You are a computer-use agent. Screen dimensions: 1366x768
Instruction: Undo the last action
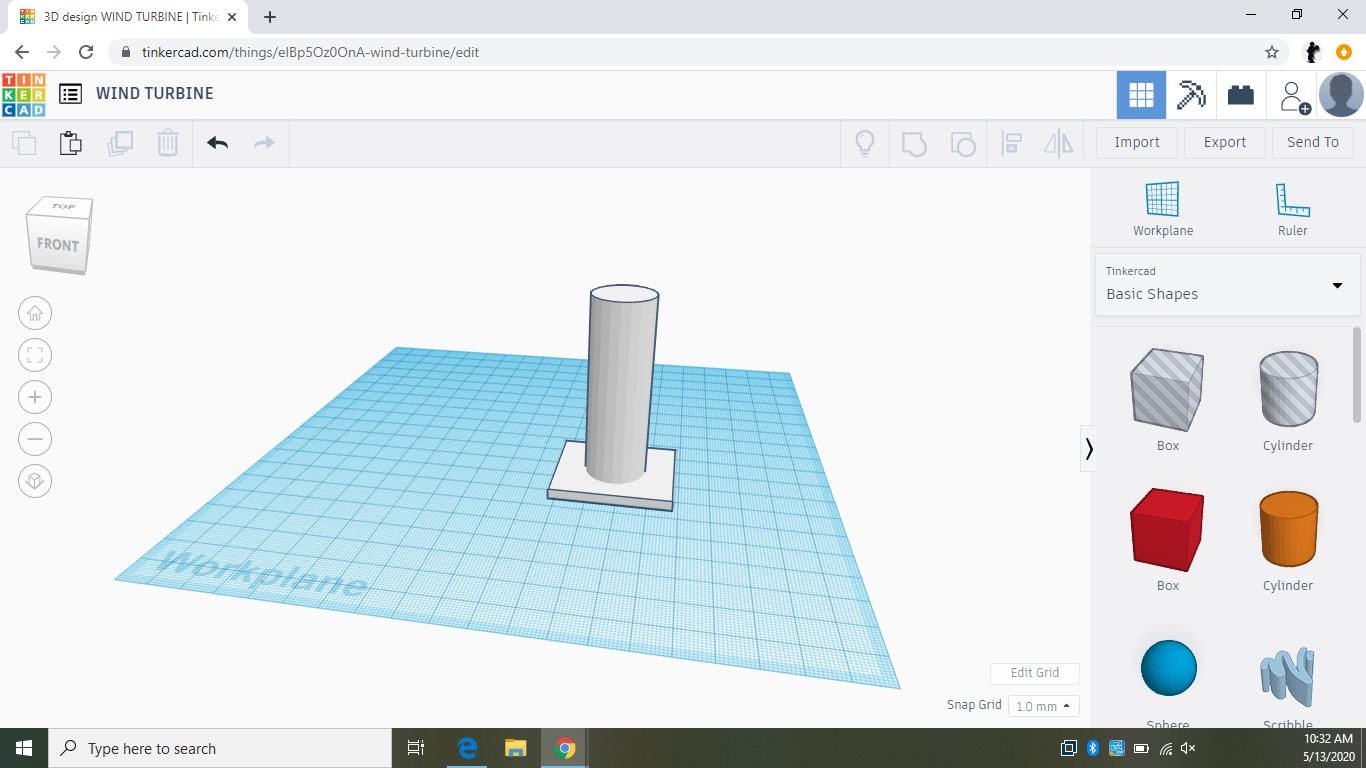click(217, 143)
